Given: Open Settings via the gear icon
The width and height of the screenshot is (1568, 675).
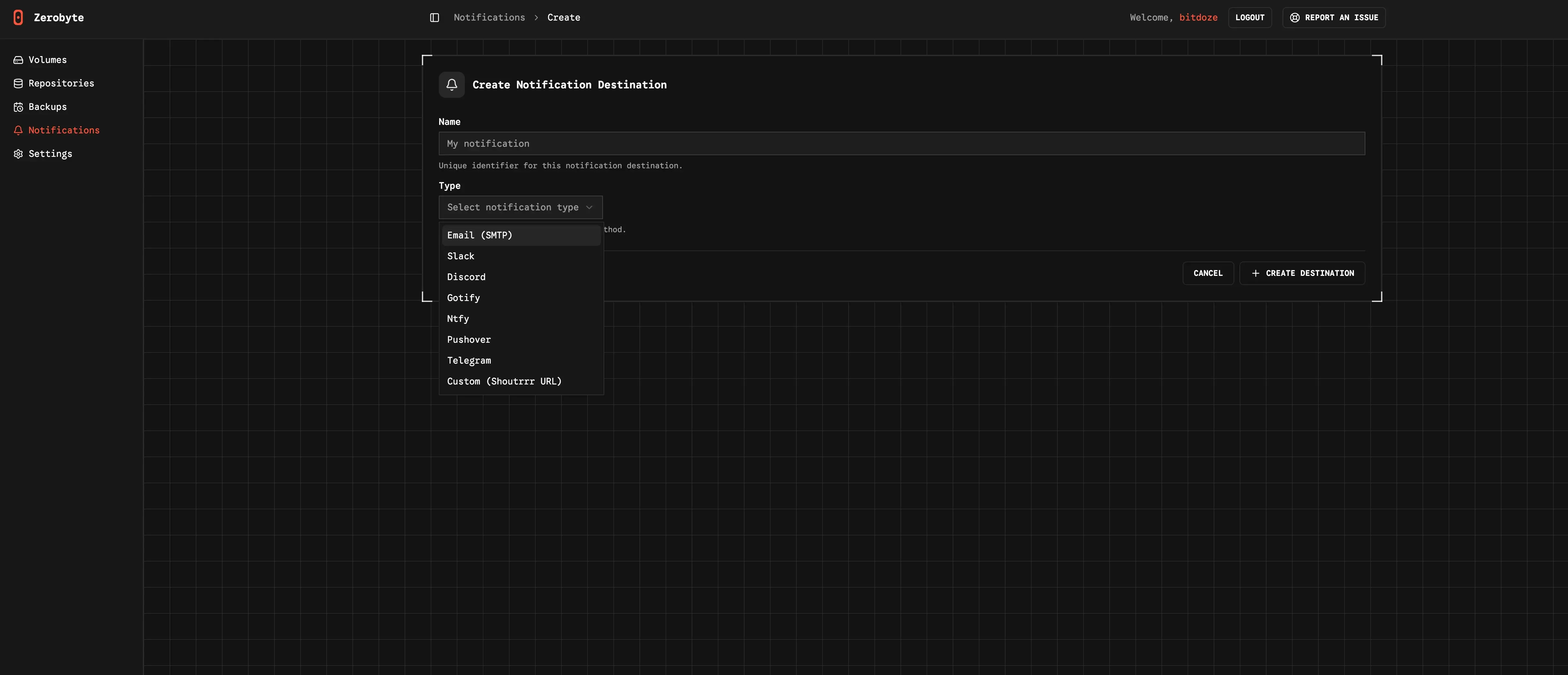Looking at the screenshot, I should [18, 153].
